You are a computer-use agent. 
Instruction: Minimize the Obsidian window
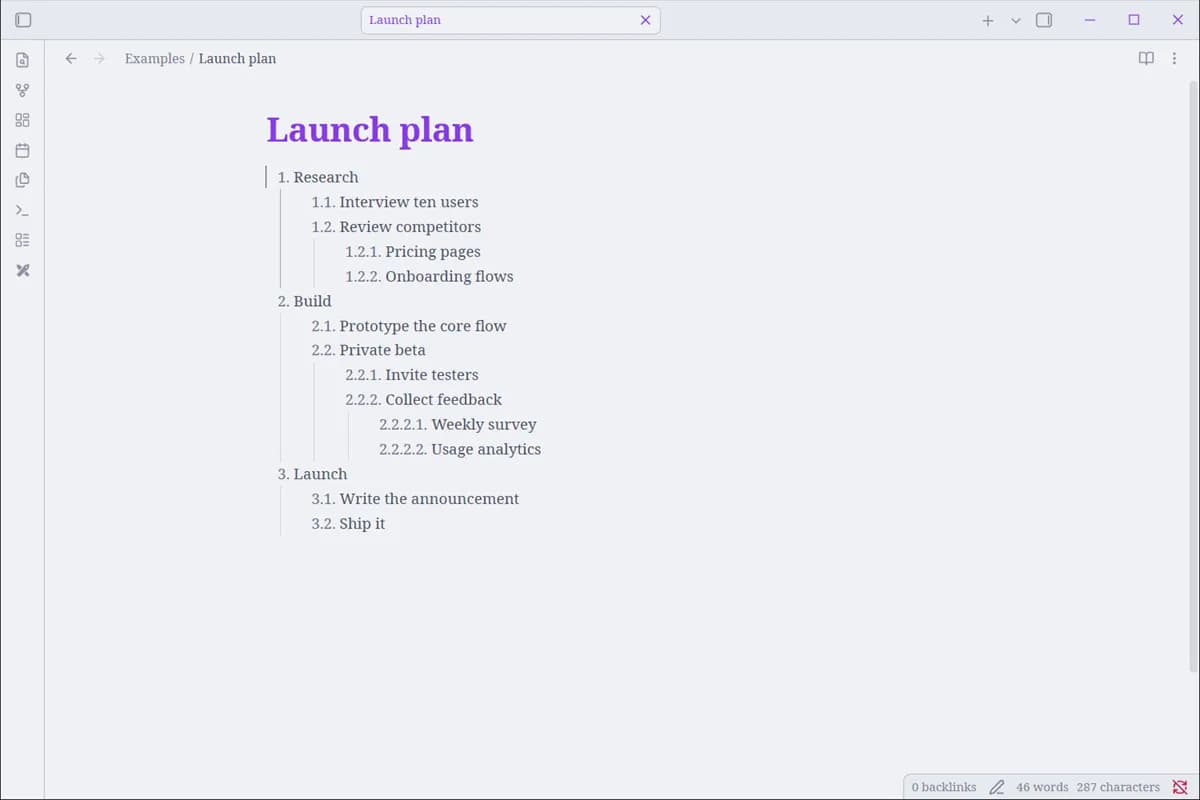pos(1090,20)
